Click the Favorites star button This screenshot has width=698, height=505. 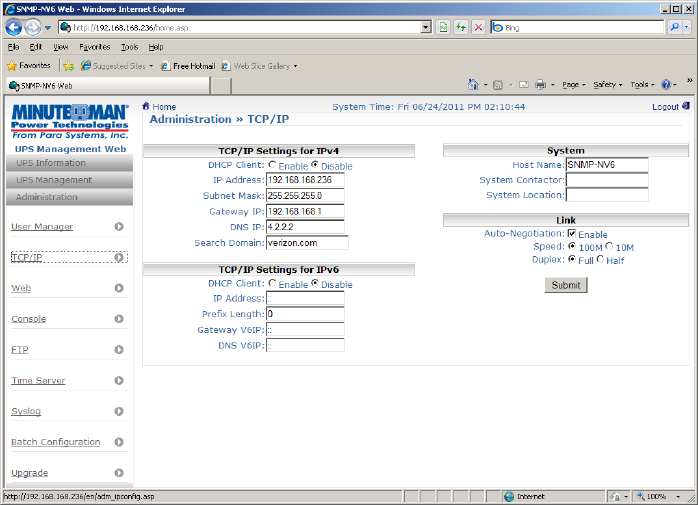pyautogui.click(x=29, y=66)
